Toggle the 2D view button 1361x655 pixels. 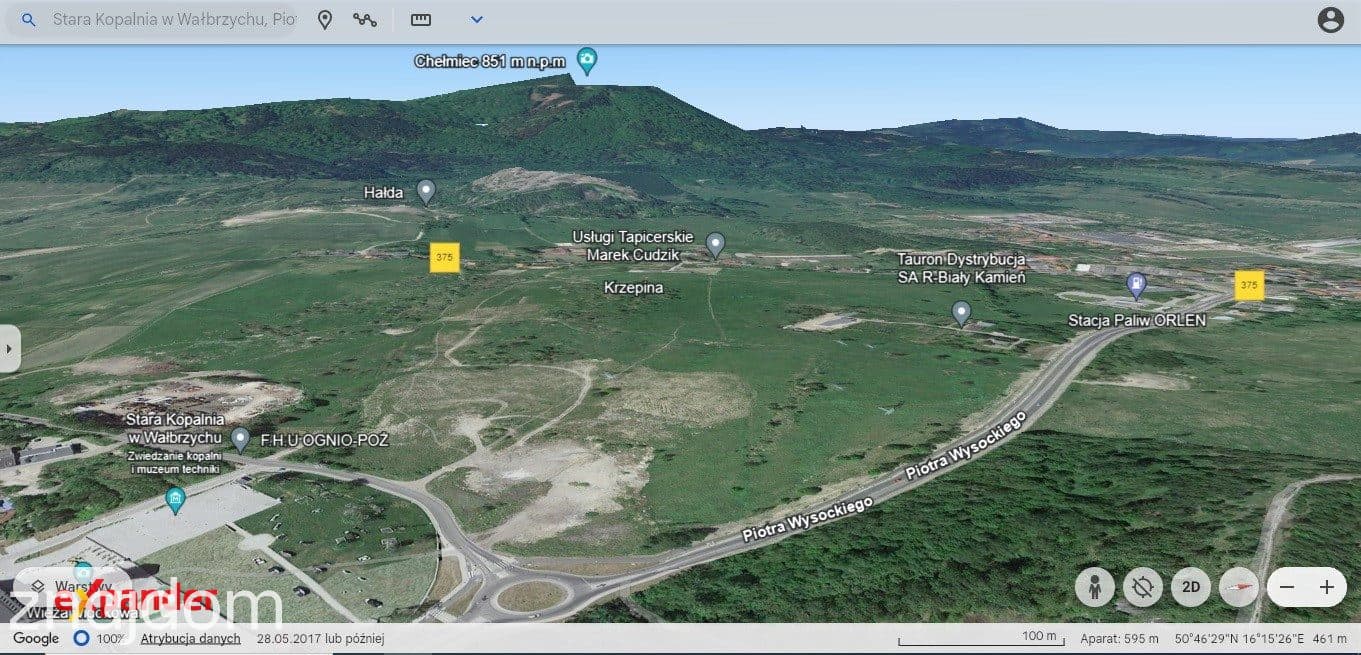[x=1191, y=587]
